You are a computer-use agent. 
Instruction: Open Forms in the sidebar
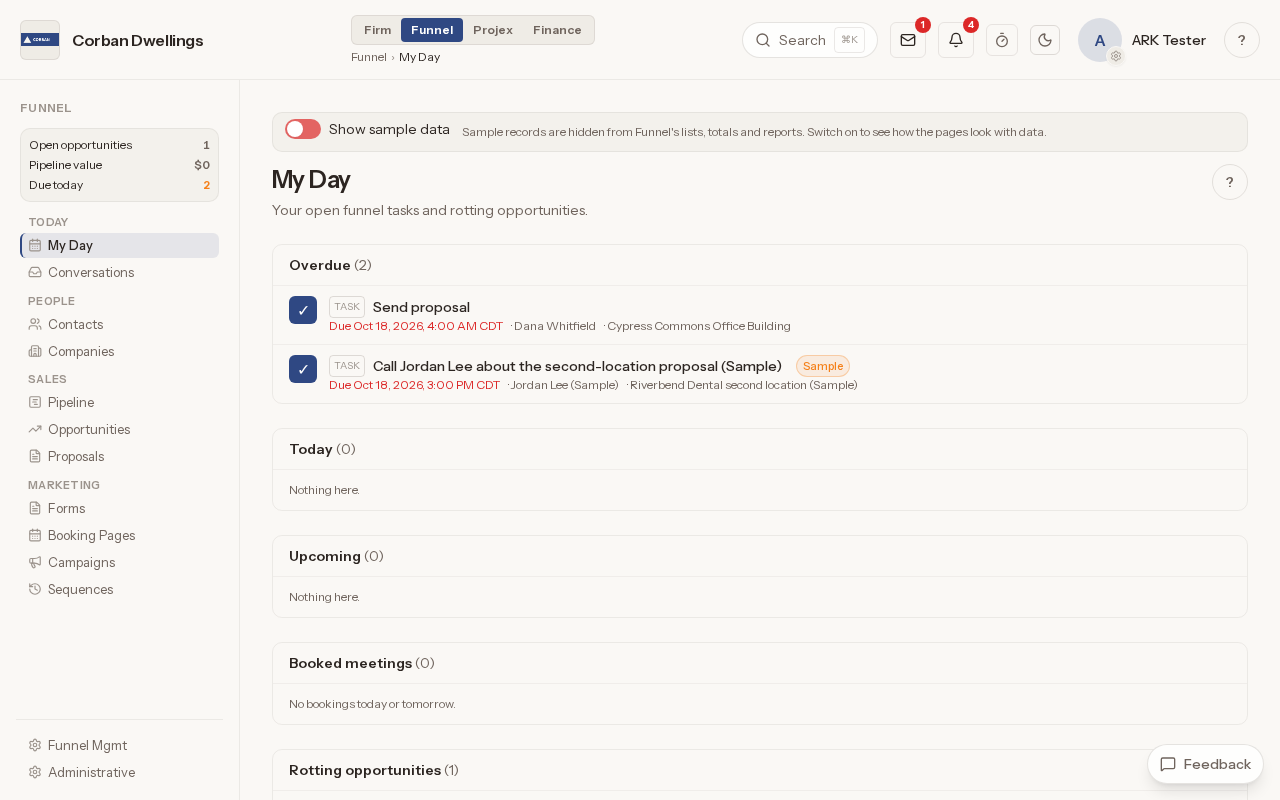click(x=119, y=508)
